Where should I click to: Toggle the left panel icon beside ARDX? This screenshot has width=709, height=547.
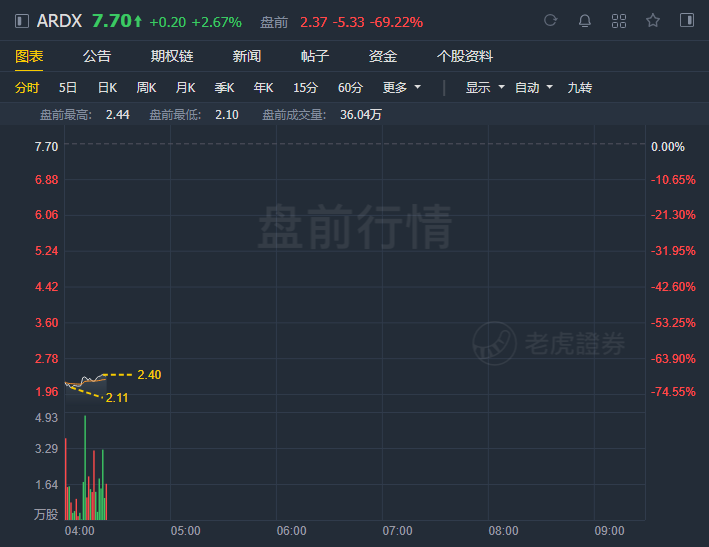pos(22,21)
